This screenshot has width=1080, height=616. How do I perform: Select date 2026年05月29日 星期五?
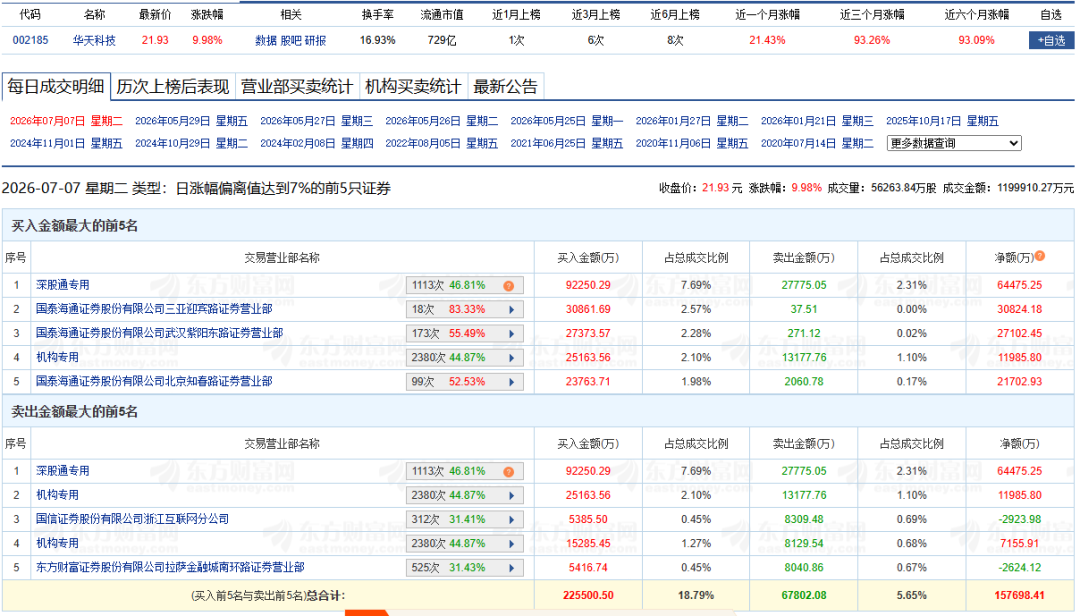[191, 121]
